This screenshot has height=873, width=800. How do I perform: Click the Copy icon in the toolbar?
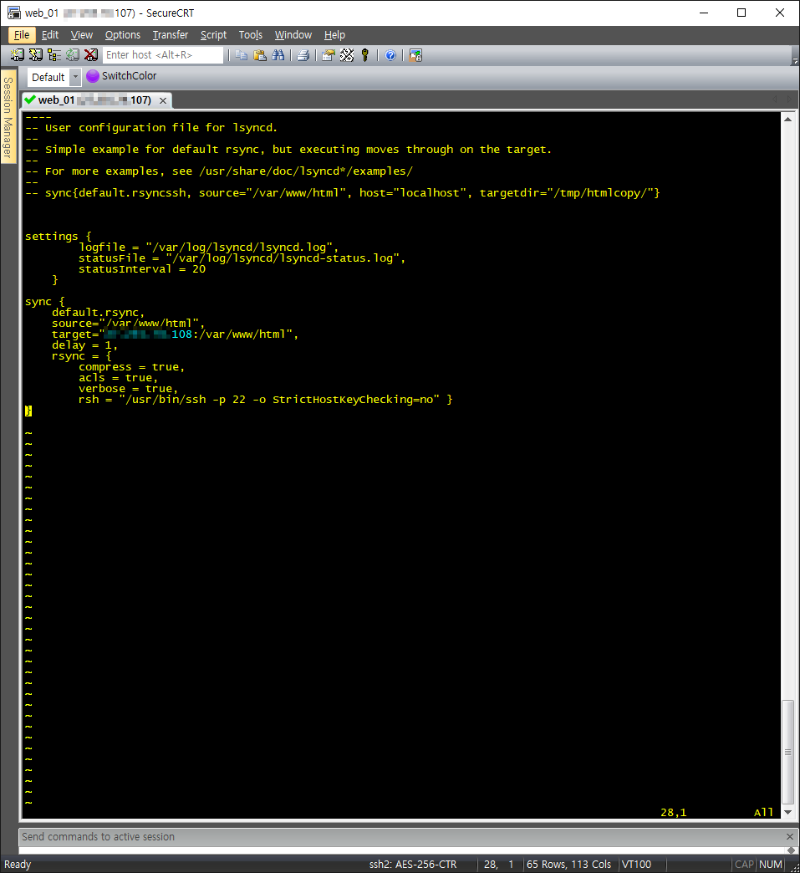(241, 56)
